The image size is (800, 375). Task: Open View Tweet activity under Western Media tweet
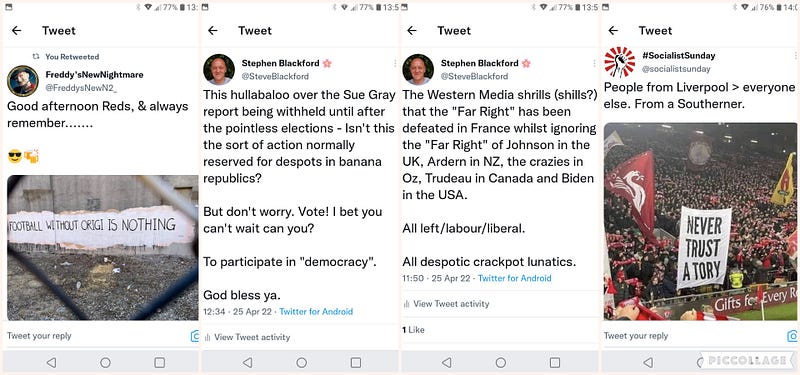coord(446,304)
